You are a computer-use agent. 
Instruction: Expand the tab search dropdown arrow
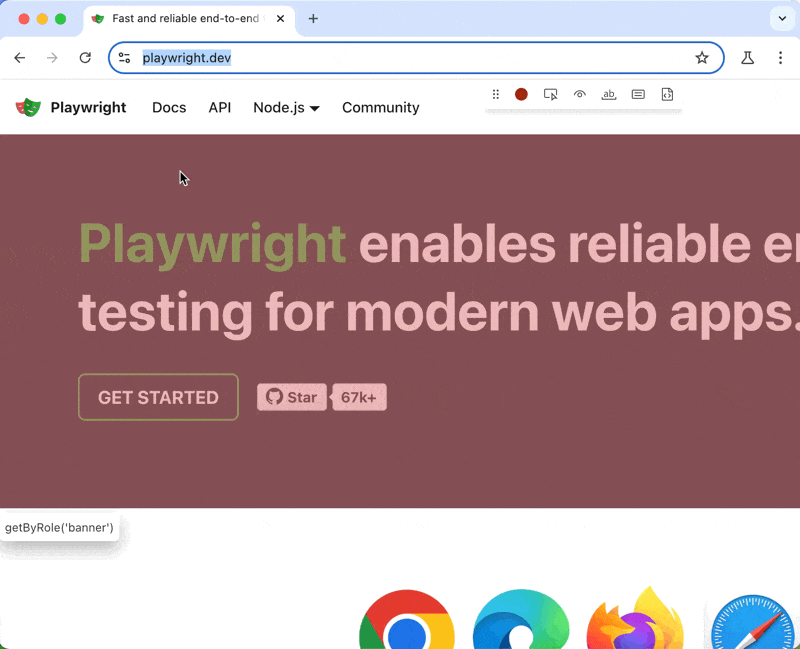(782, 19)
